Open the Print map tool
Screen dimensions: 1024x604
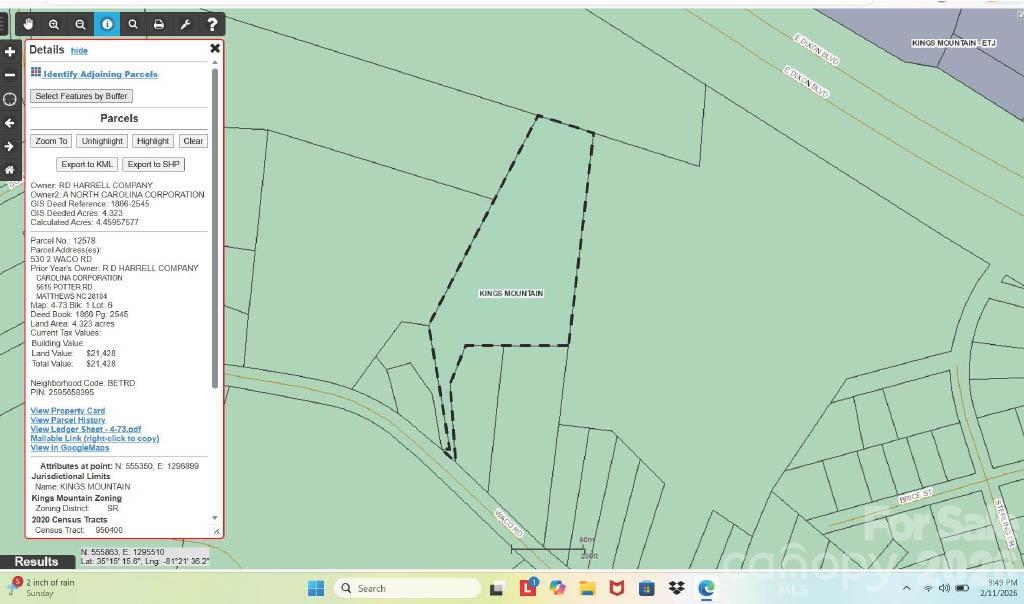coord(158,24)
